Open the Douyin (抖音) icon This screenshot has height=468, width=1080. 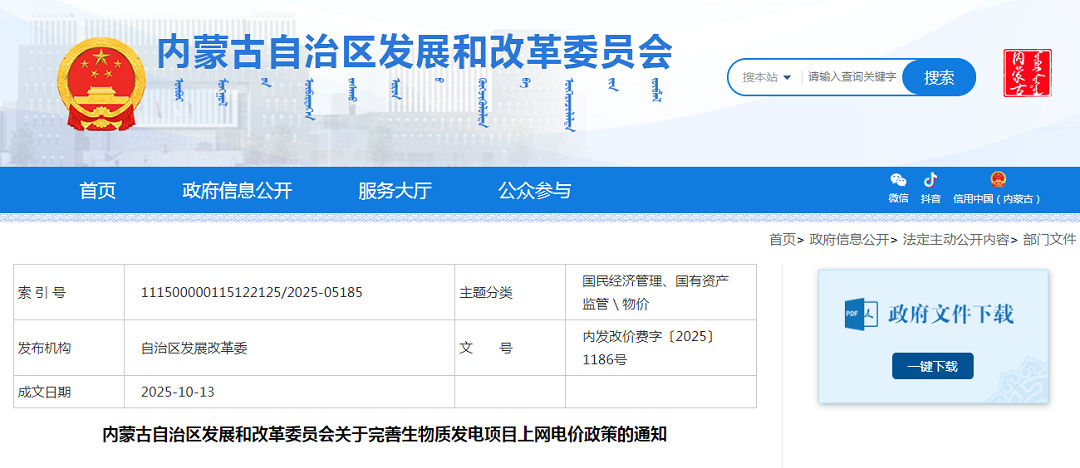pos(930,181)
